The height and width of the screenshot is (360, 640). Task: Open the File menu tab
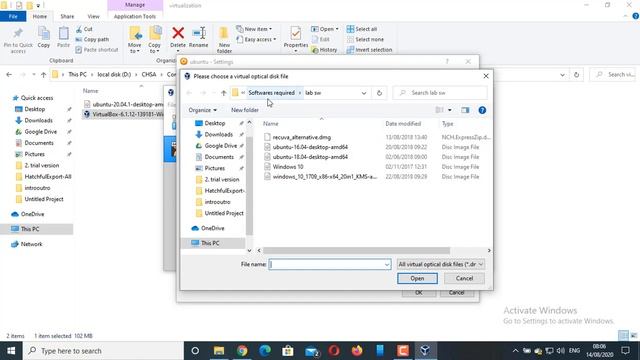tap(13, 16)
